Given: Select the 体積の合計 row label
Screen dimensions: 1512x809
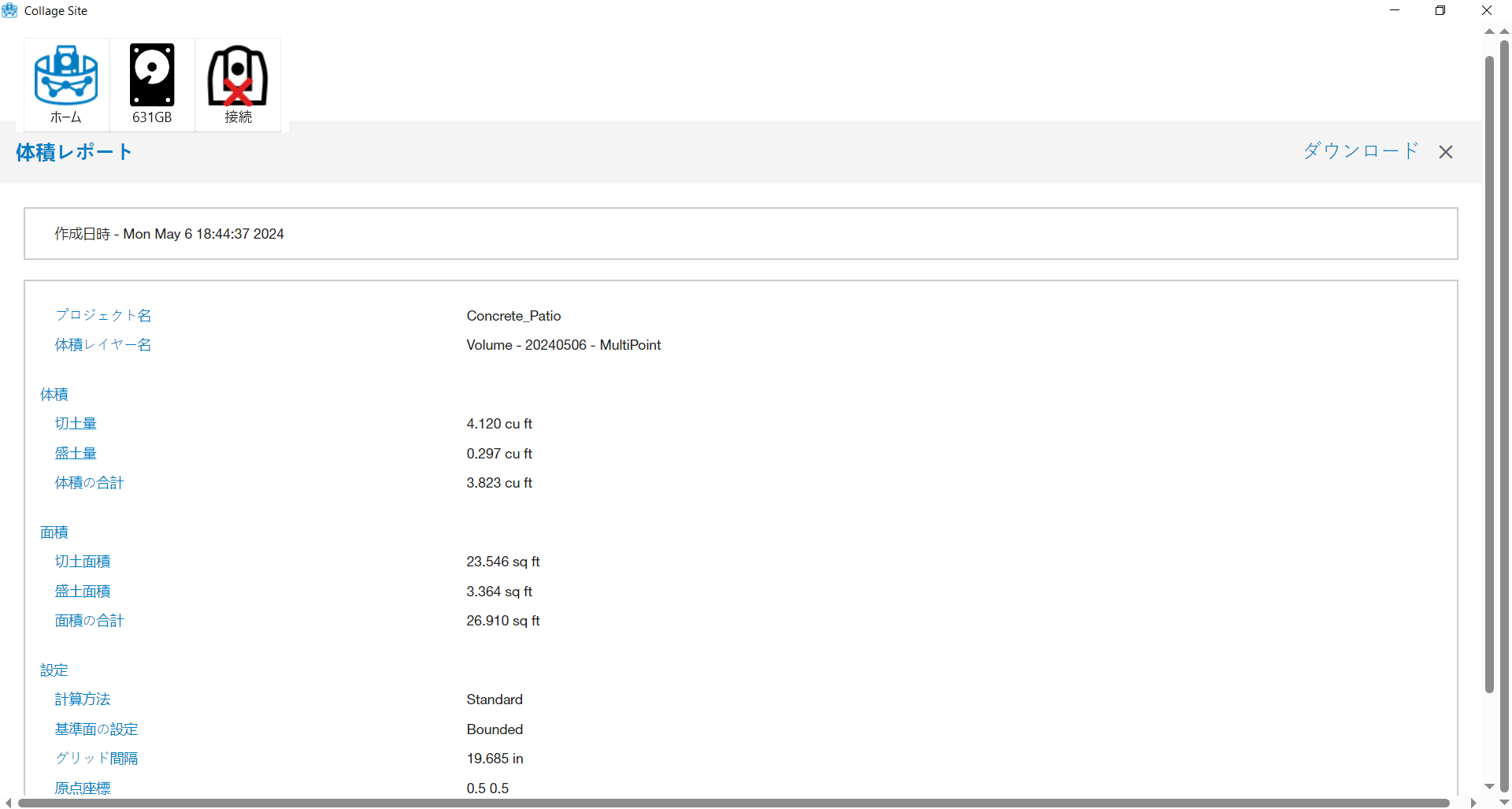Looking at the screenshot, I should click(89, 483).
